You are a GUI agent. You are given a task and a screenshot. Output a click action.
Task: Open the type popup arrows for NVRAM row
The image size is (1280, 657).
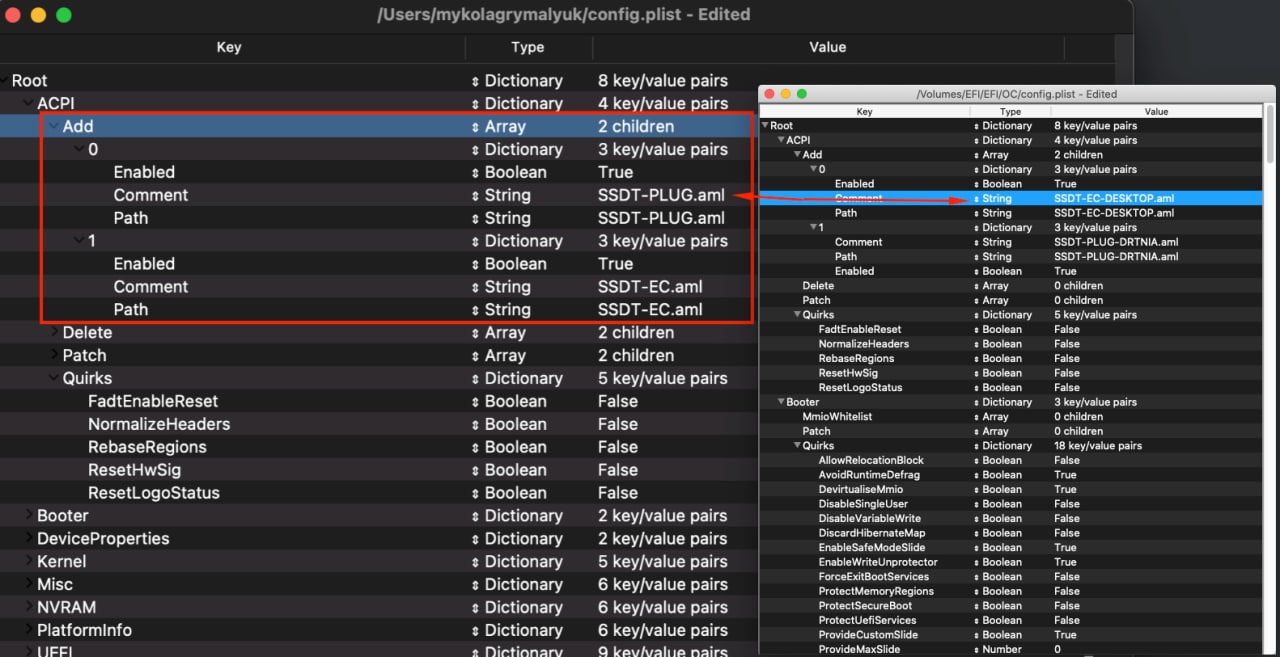pyautogui.click(x=476, y=608)
